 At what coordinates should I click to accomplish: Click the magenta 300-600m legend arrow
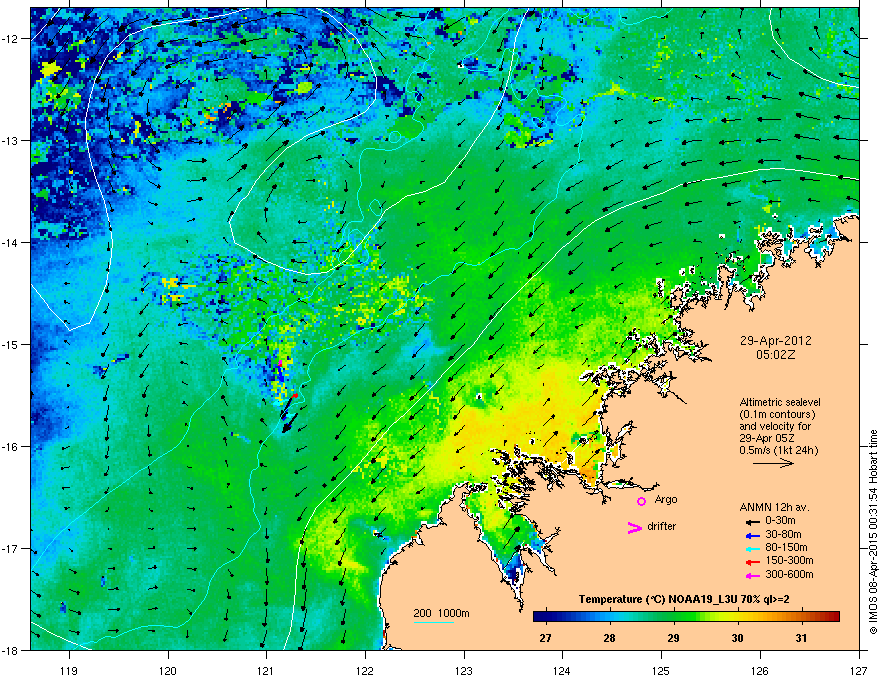point(752,576)
